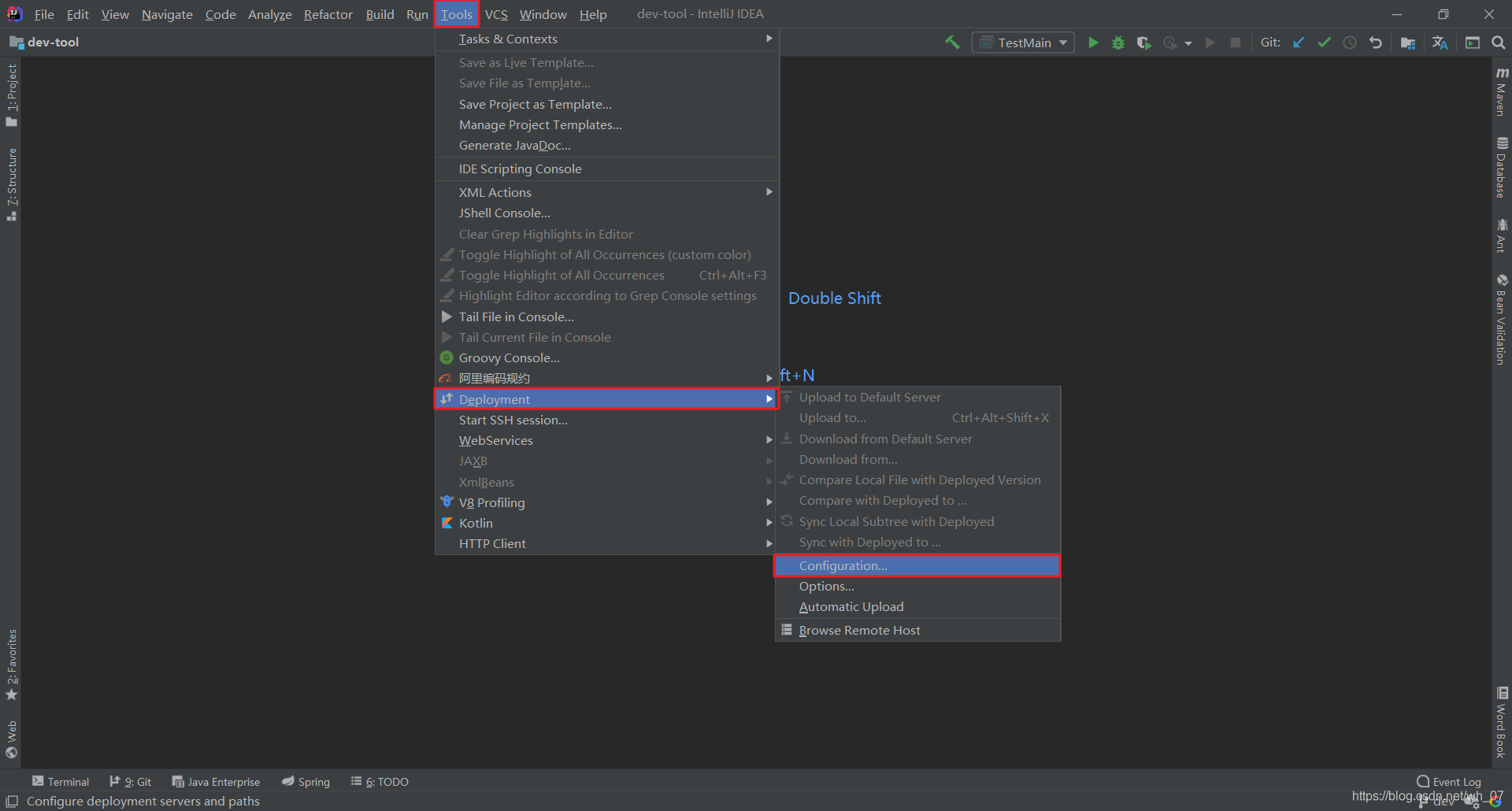Viewport: 1512px width, 811px height.
Task: Run with coverage shield icon
Action: point(1144,43)
